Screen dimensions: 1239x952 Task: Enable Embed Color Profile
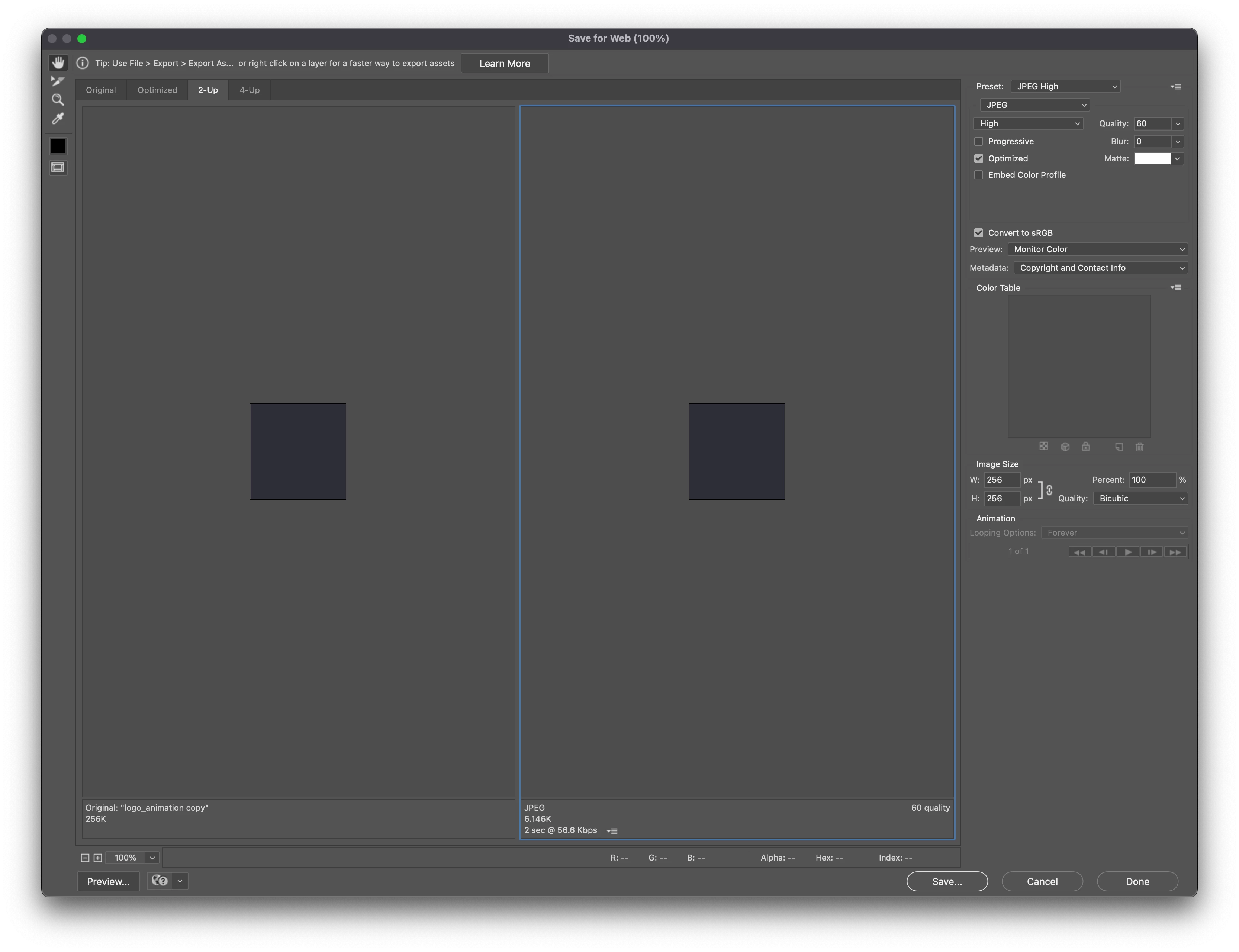(978, 175)
